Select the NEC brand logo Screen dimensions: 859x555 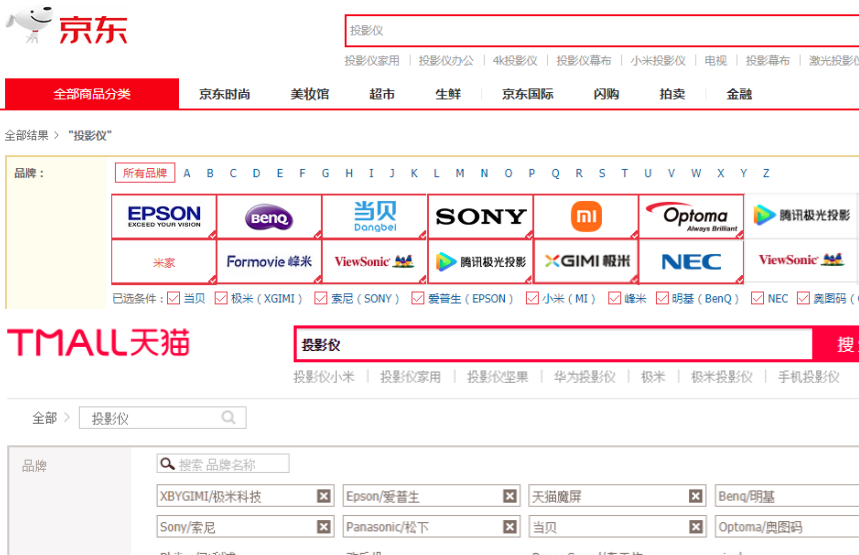click(x=691, y=262)
